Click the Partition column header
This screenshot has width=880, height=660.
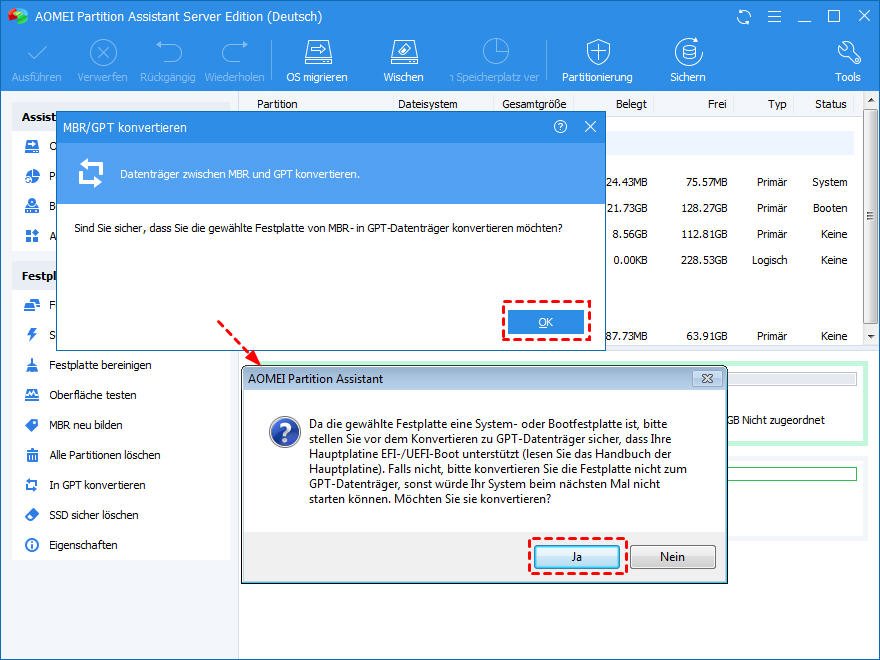(x=277, y=104)
